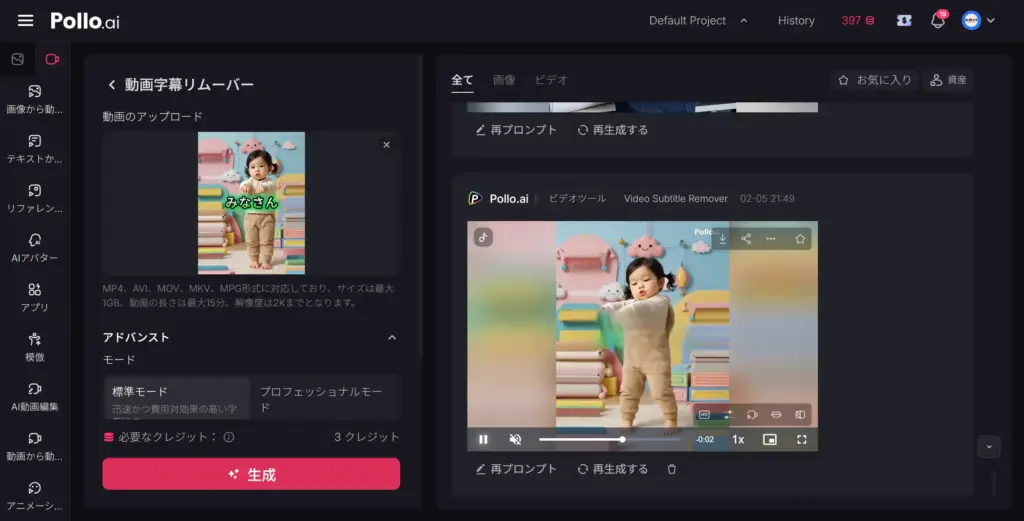The height and width of the screenshot is (521, 1024).
Task: Open the Default Project dropdown
Action: 698,21
